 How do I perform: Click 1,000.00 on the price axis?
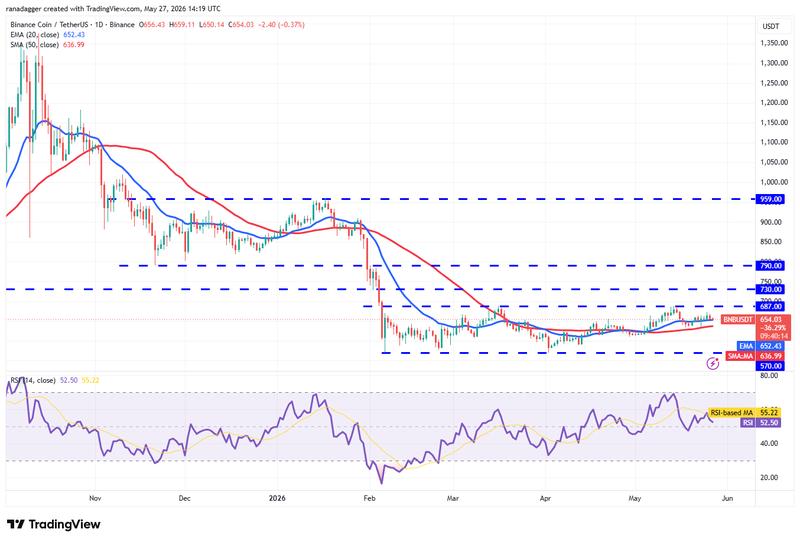point(774,182)
